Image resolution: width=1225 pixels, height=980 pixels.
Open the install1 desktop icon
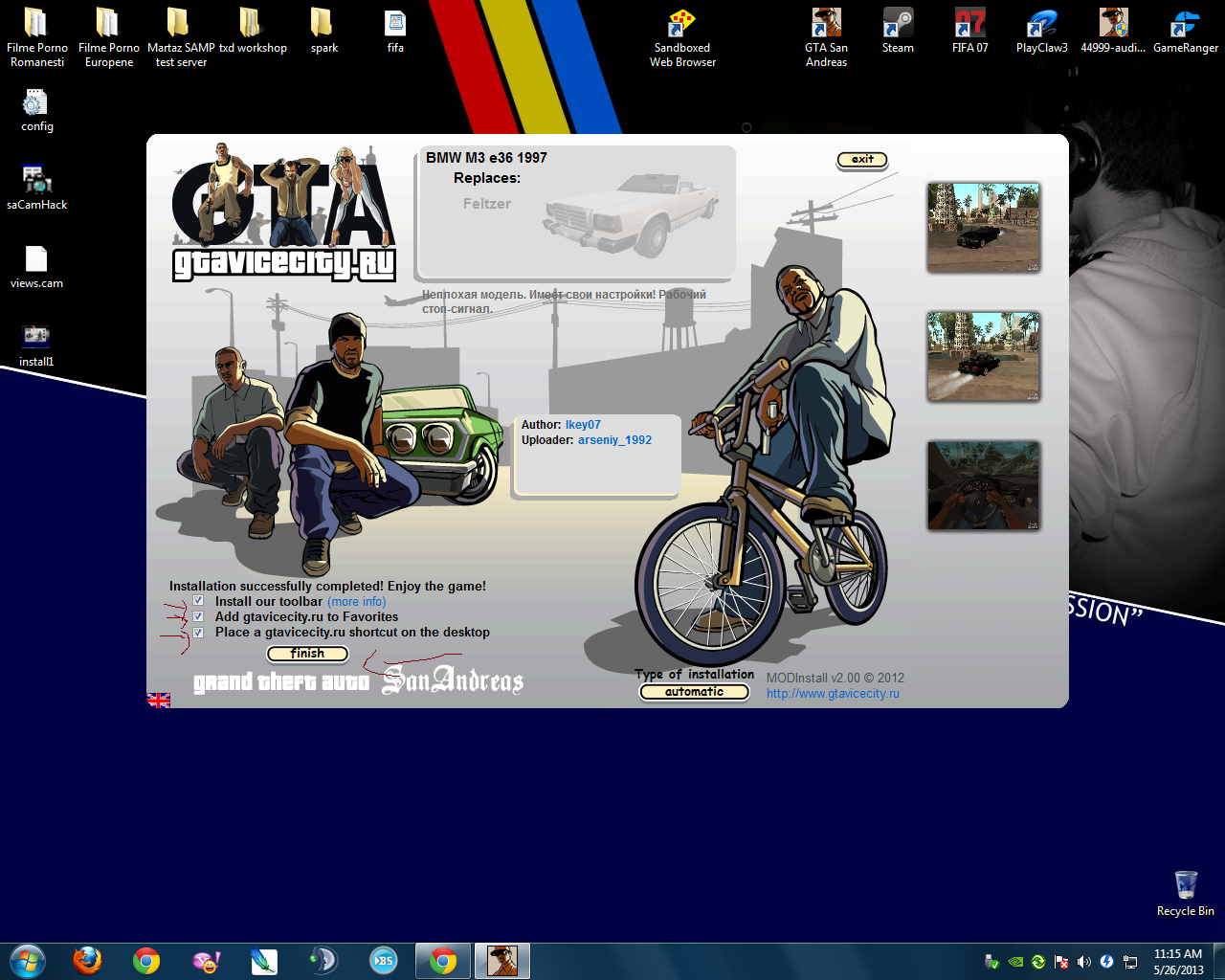coord(36,345)
